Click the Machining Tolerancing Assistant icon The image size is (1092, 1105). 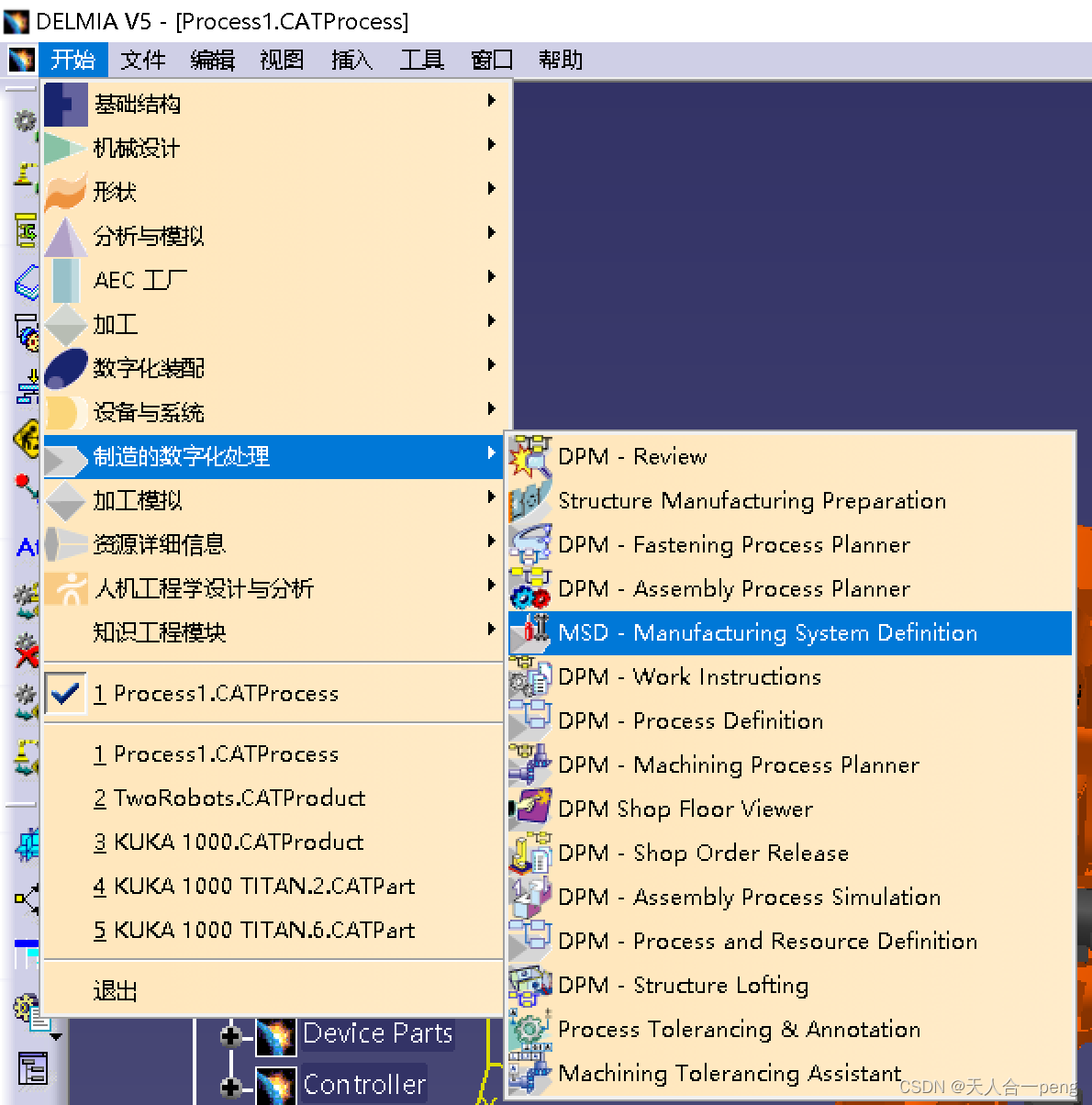click(x=529, y=1073)
